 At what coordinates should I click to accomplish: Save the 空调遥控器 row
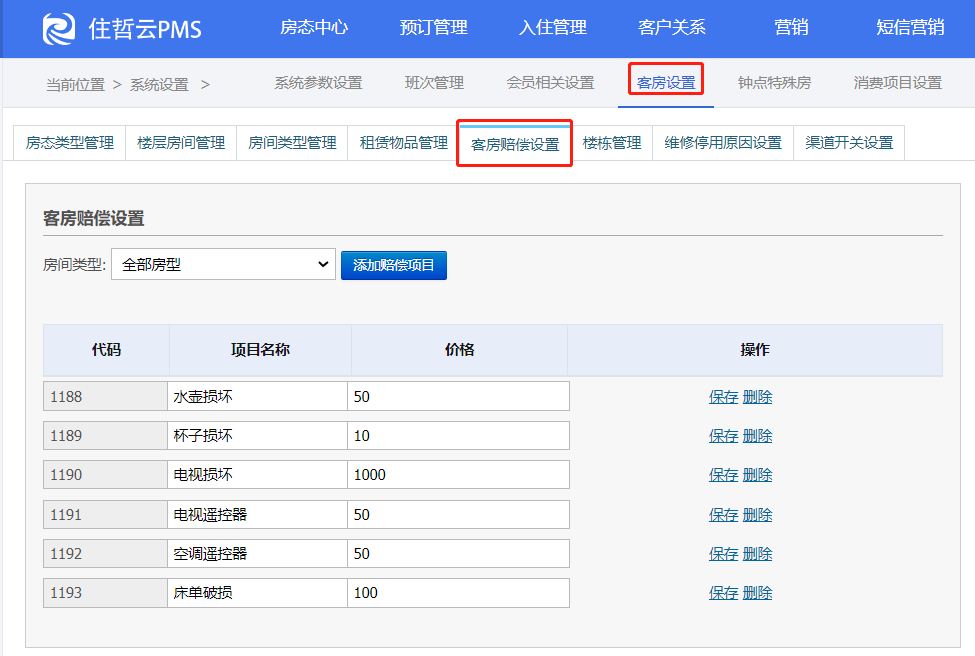point(723,553)
